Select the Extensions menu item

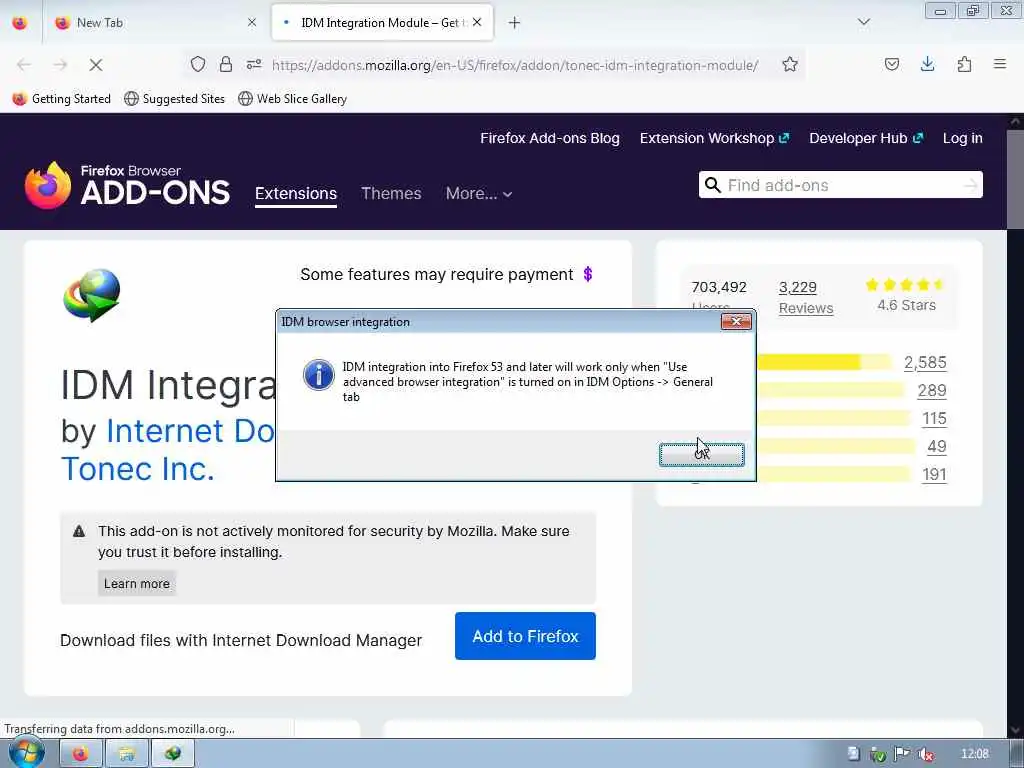coord(296,194)
